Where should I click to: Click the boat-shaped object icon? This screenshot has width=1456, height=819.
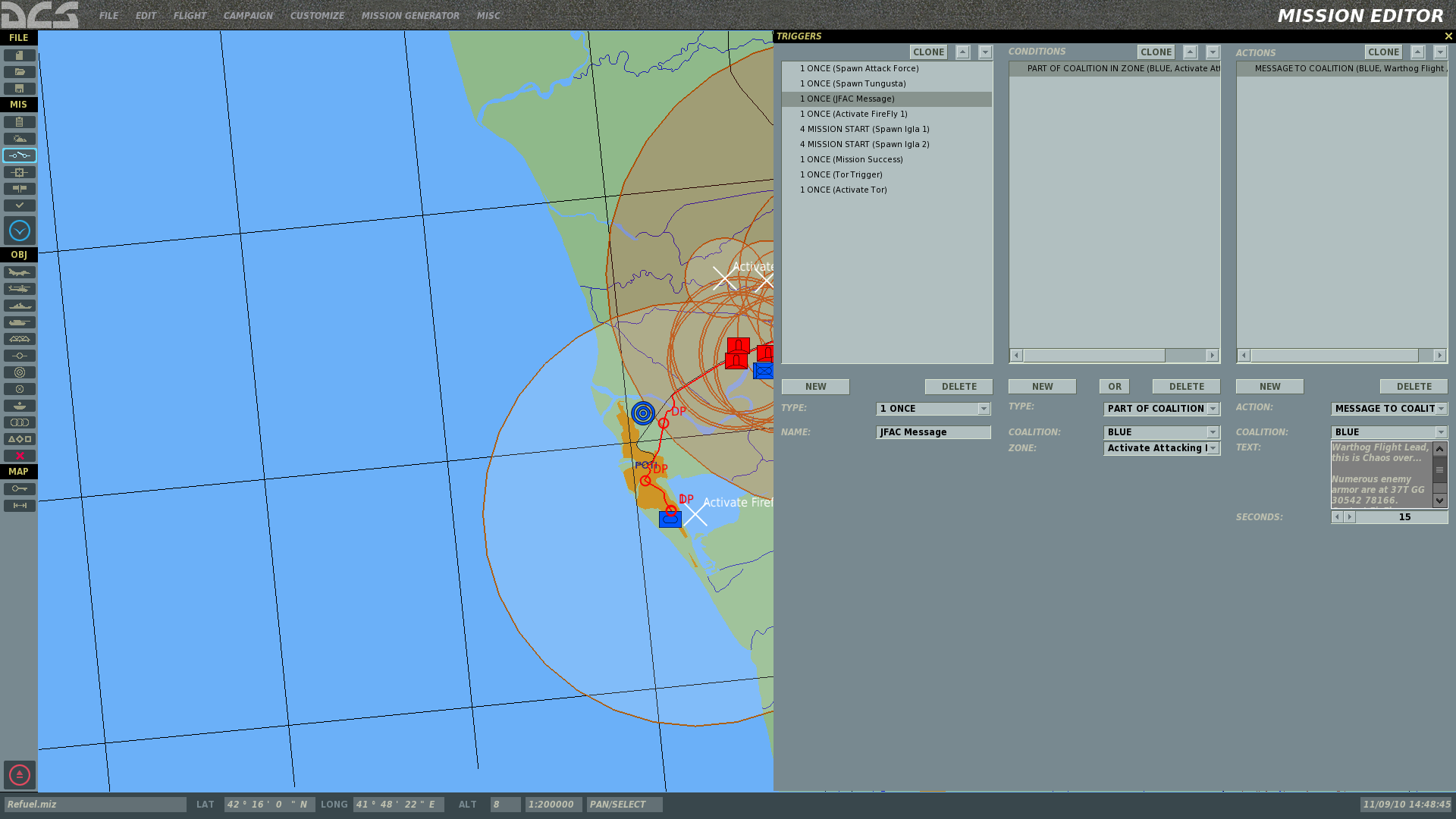[x=20, y=406]
